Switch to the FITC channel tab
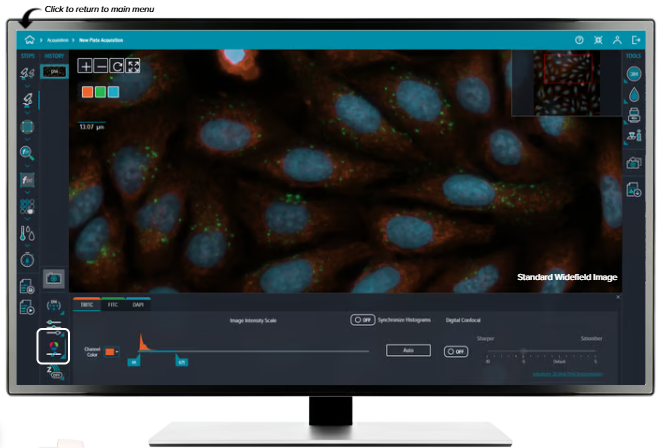663x448 pixels. point(113,305)
